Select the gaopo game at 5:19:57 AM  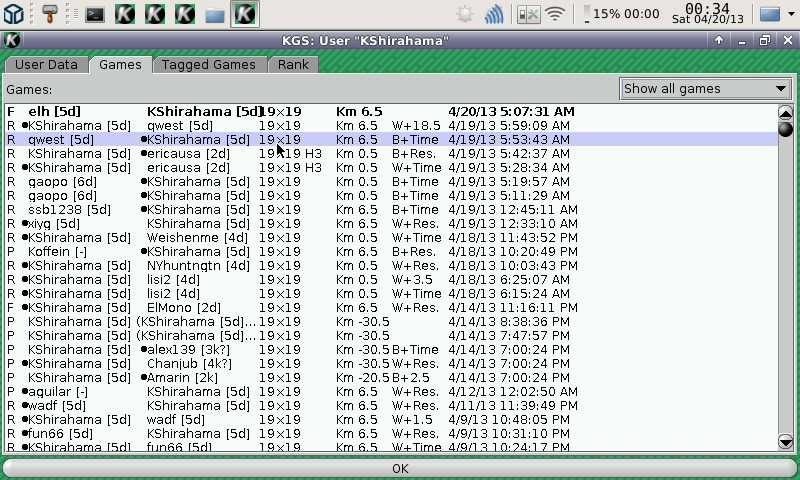[391, 182]
